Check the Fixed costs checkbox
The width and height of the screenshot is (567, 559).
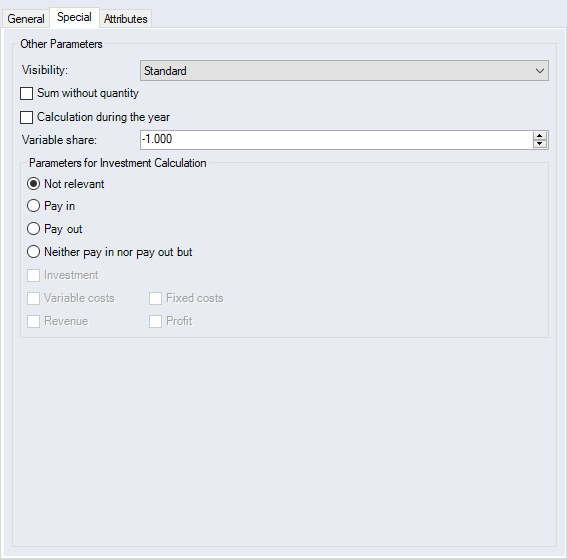155,298
